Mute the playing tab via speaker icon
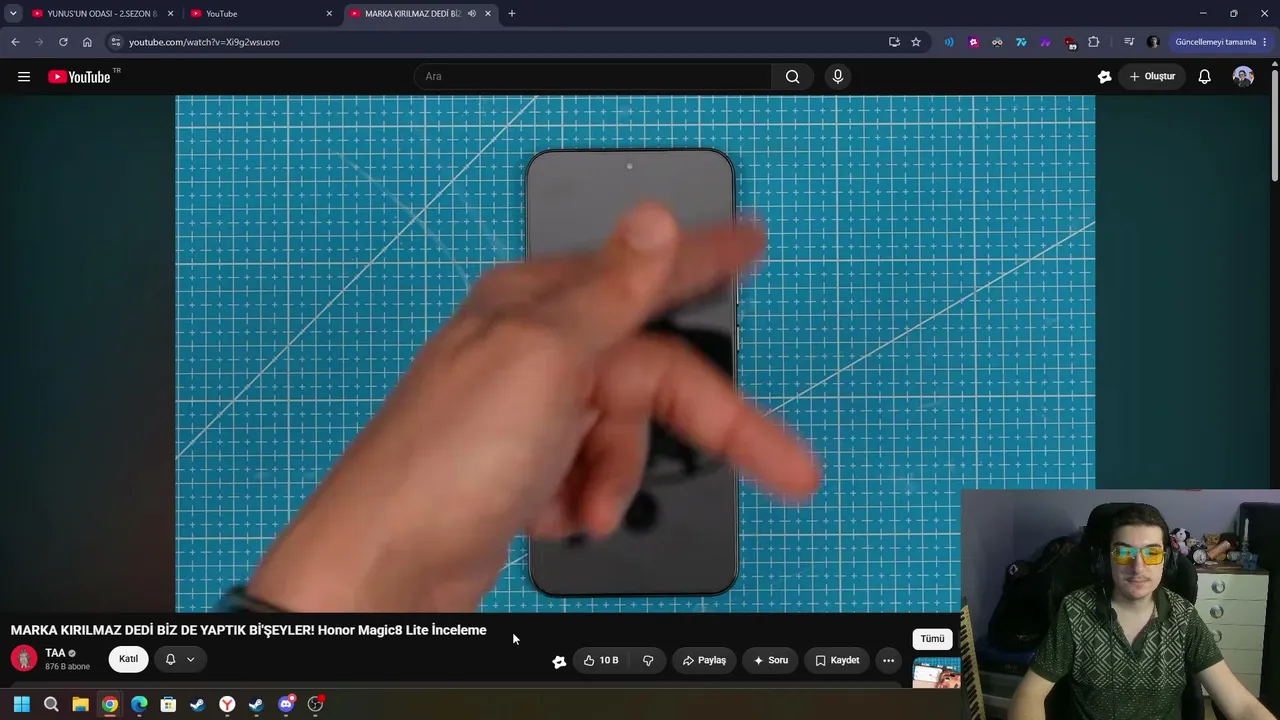Image resolution: width=1280 pixels, height=720 pixels. [x=472, y=14]
